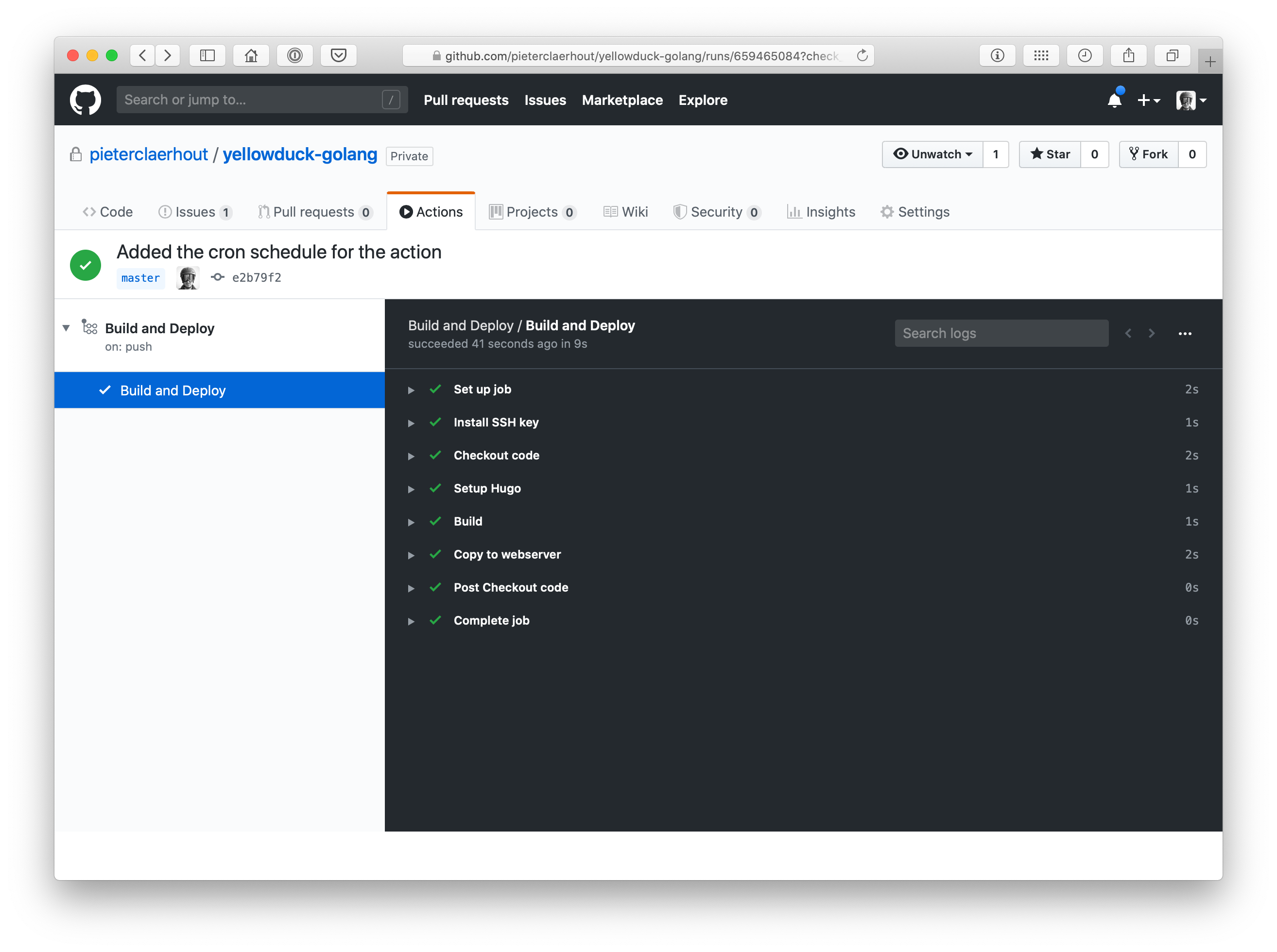Open the repository Settings tab
The width and height of the screenshot is (1277, 952).
[x=915, y=211]
